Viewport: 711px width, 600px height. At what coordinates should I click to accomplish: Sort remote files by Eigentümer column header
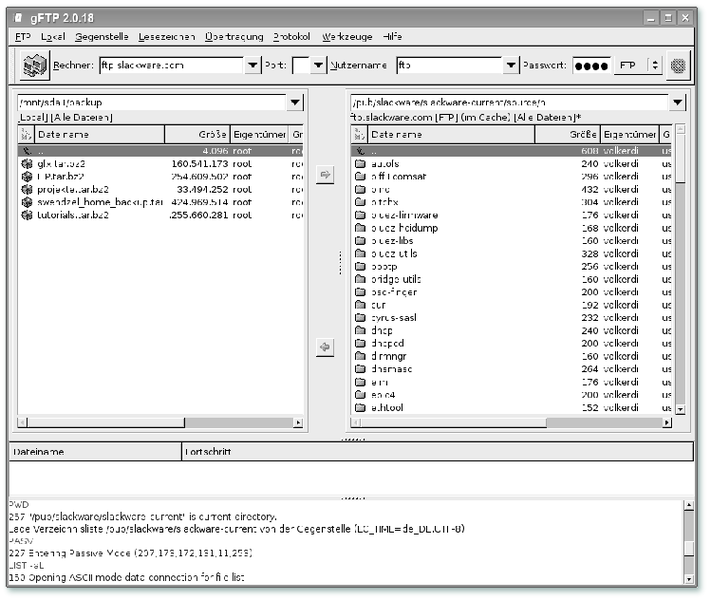click(629, 134)
